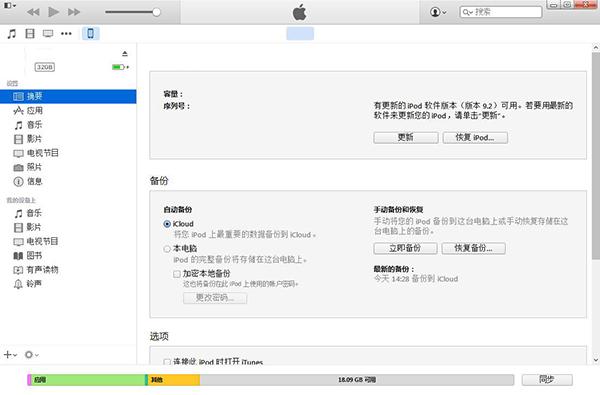This screenshot has height=395, width=600.
Task: Click the 恢复备份... button
Action: tap(473, 248)
